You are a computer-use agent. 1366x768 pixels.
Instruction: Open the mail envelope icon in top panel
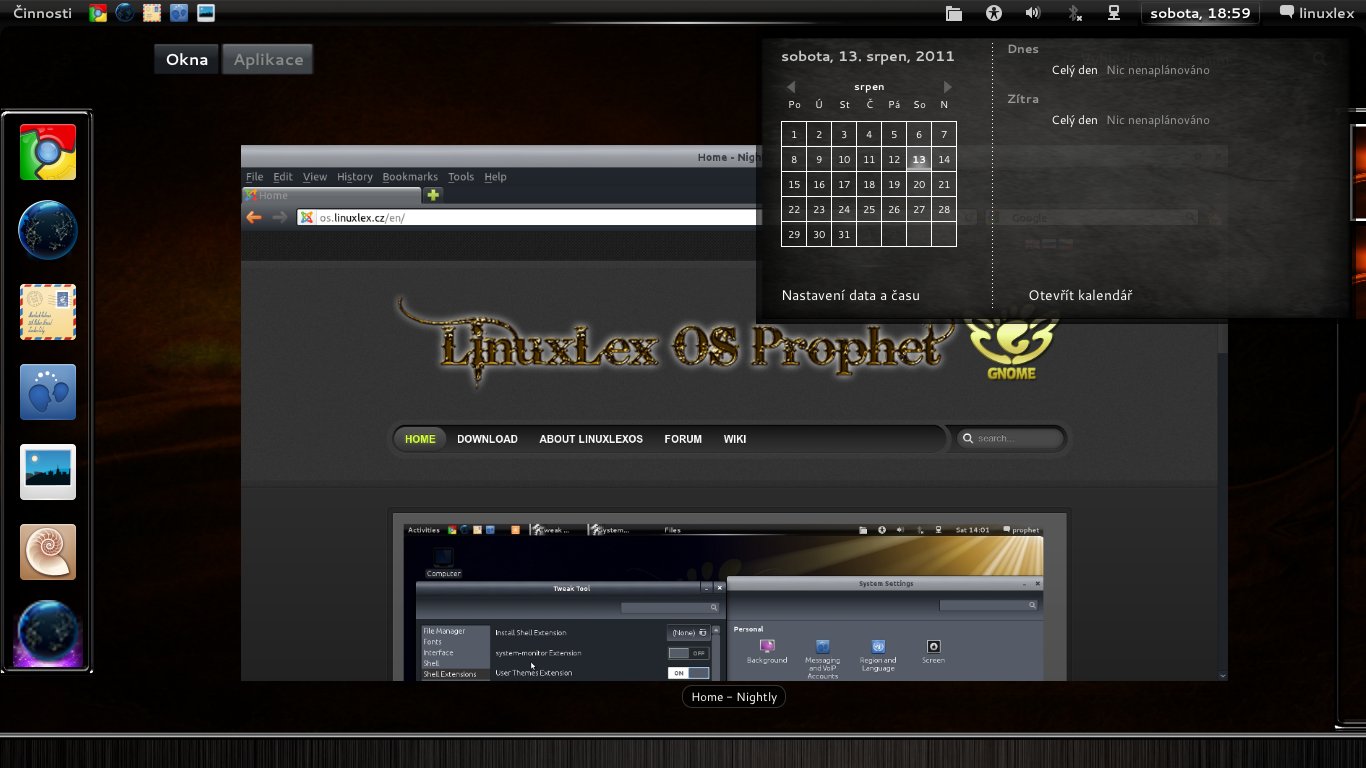point(152,13)
